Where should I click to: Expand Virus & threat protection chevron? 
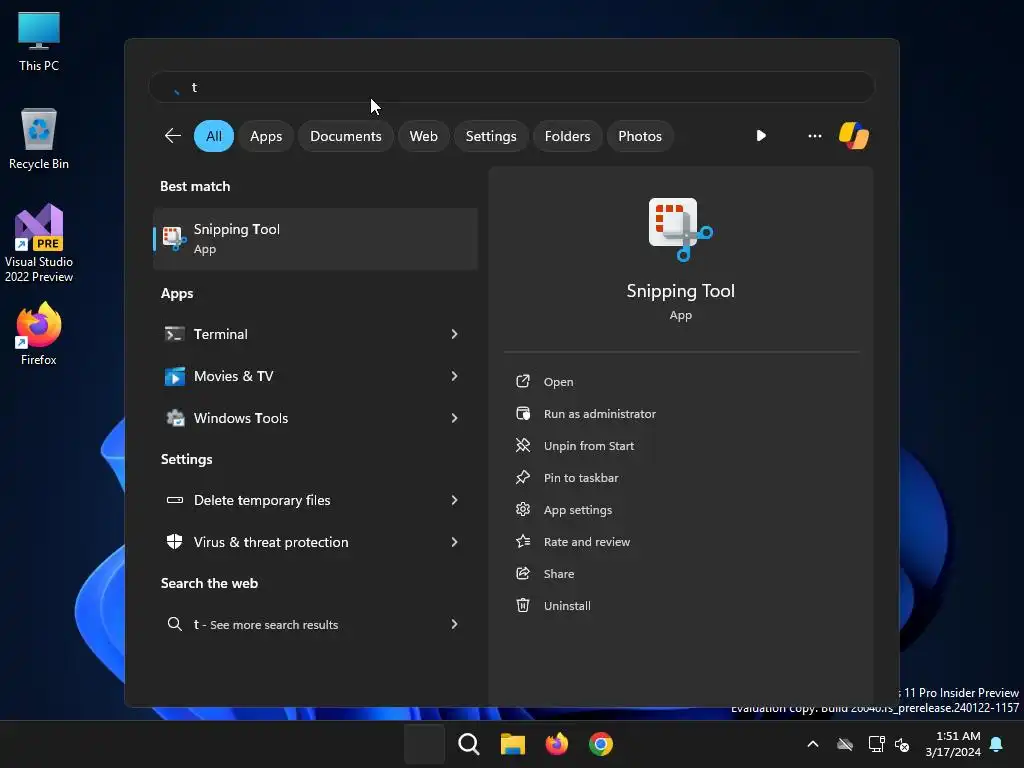pyautogui.click(x=455, y=542)
